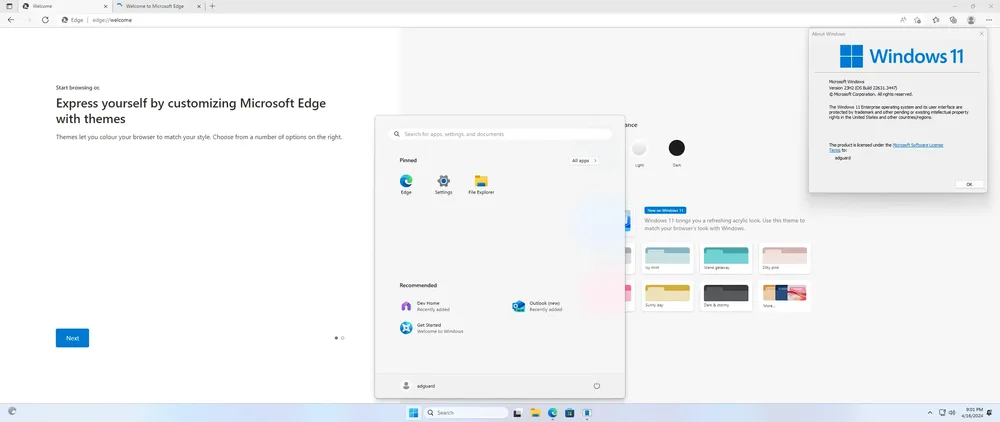This screenshot has width=1000, height=422.
Task: Open the notification bell in system tray
Action: tap(990, 412)
